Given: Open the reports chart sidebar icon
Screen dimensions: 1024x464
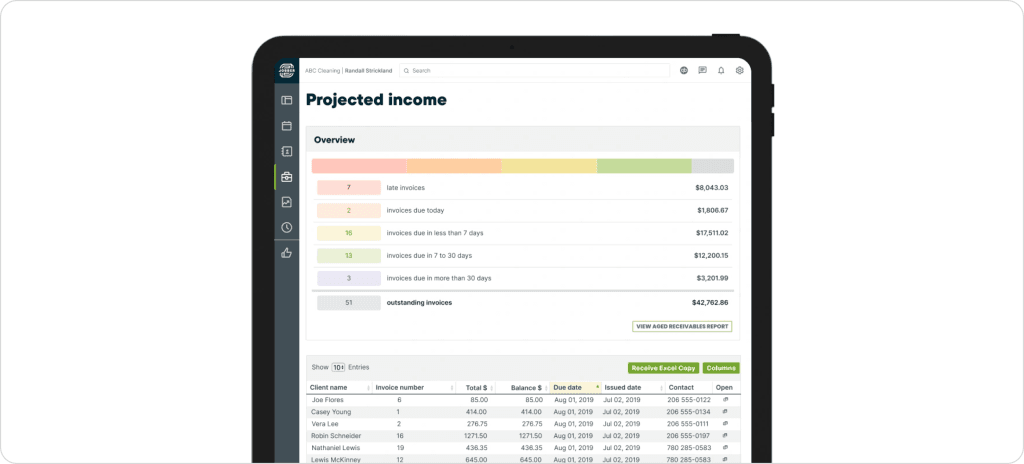Looking at the screenshot, I should coord(287,202).
